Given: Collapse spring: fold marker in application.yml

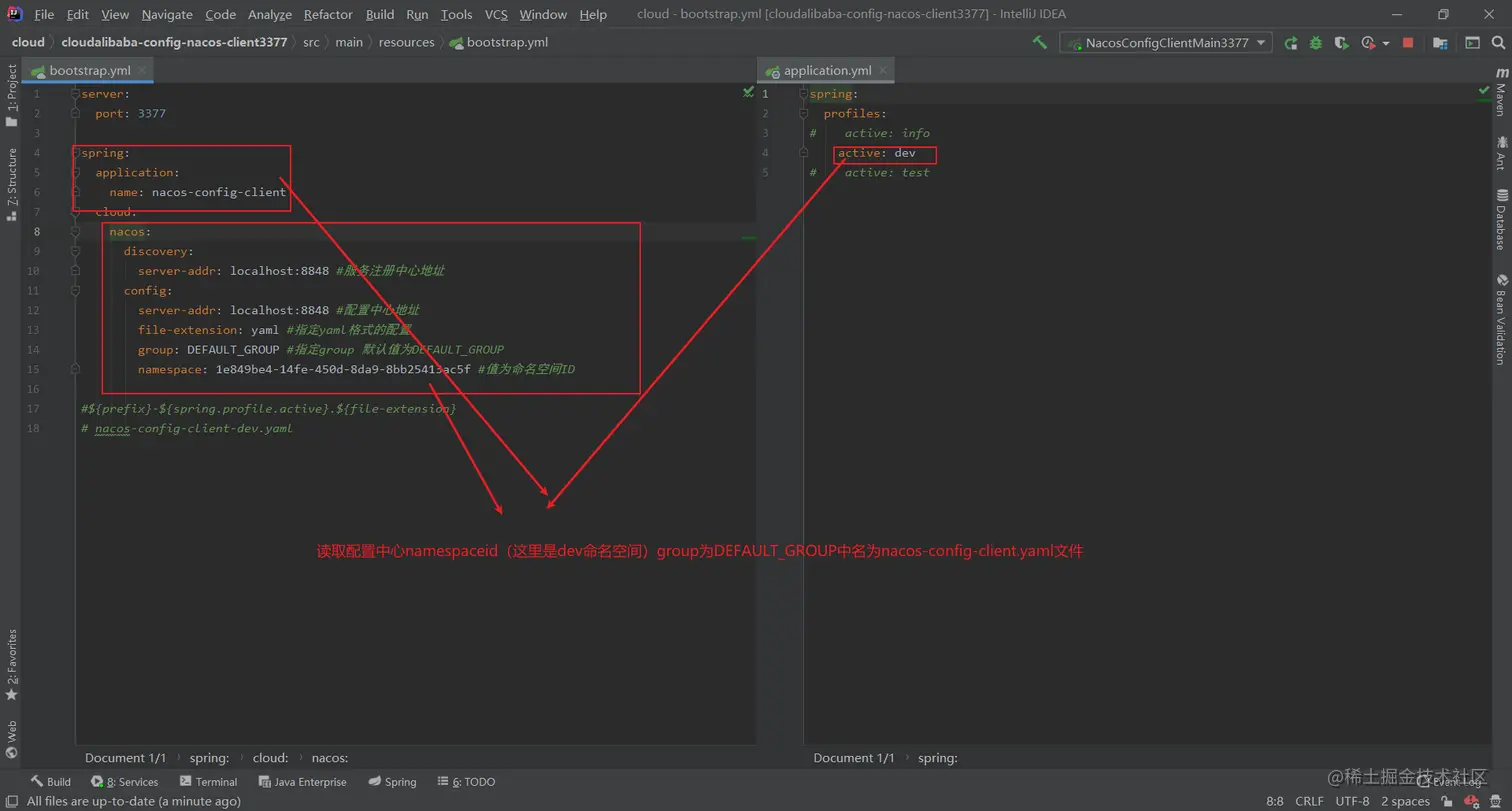Looking at the screenshot, I should tap(803, 94).
